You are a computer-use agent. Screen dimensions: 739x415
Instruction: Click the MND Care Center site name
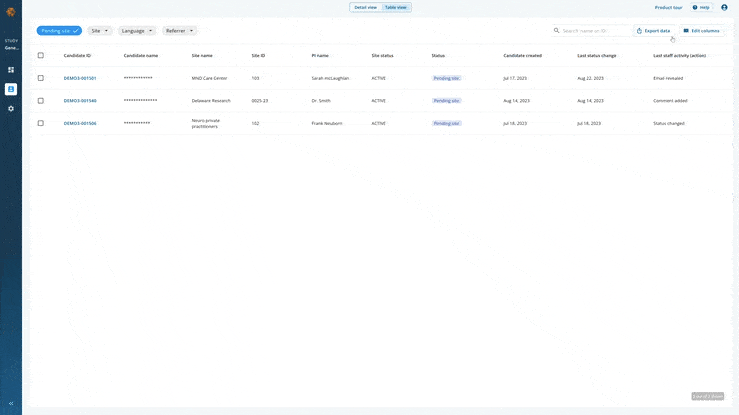[x=209, y=78]
